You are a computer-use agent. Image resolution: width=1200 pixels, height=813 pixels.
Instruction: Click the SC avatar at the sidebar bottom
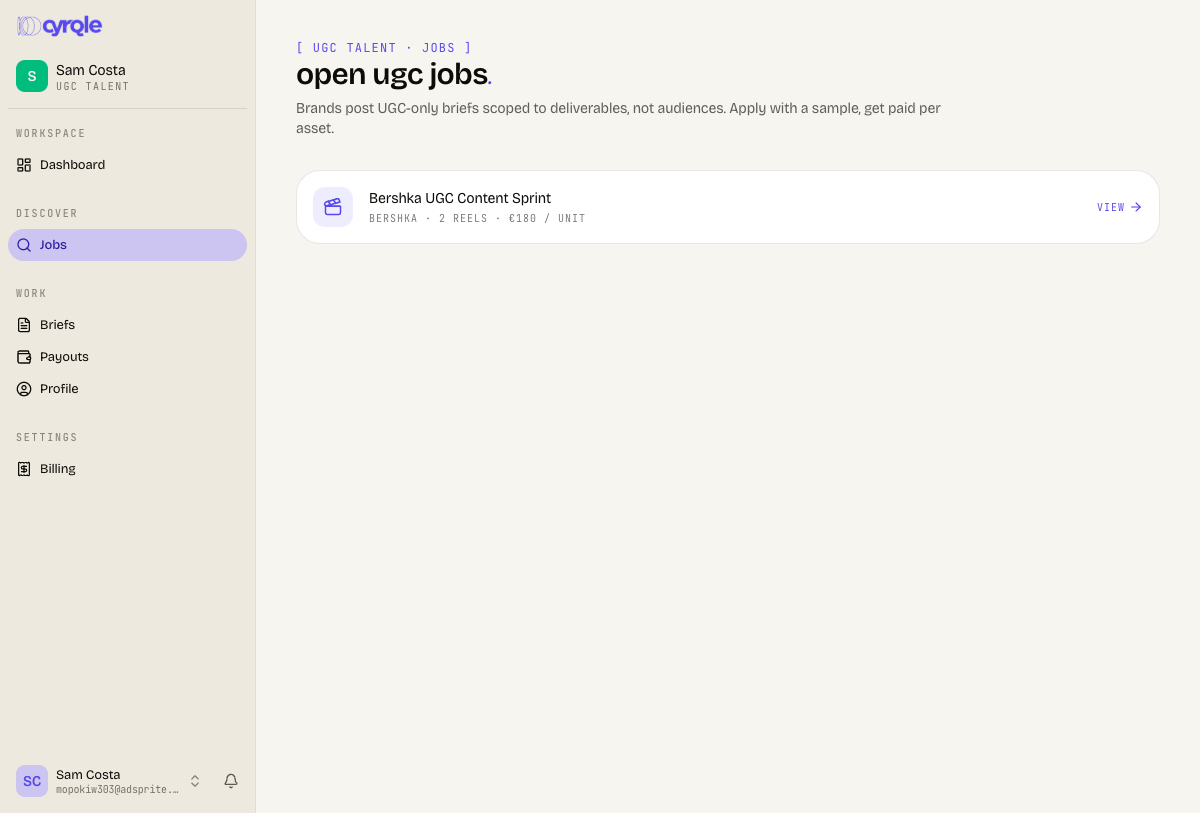[x=32, y=781]
